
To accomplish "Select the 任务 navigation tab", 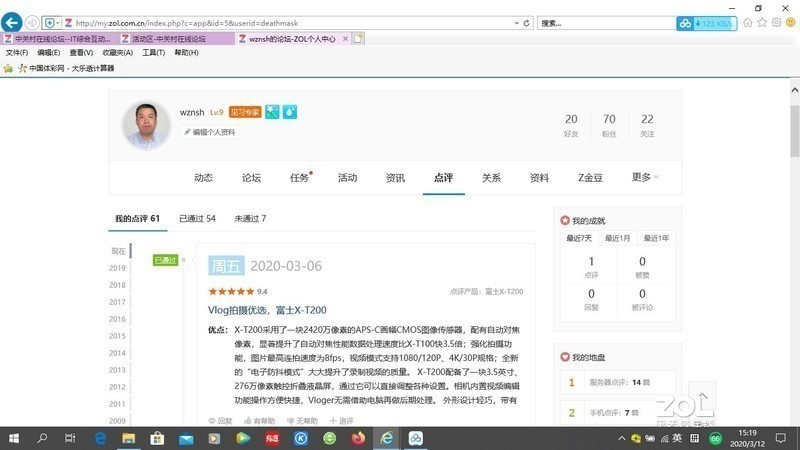I will [299, 178].
